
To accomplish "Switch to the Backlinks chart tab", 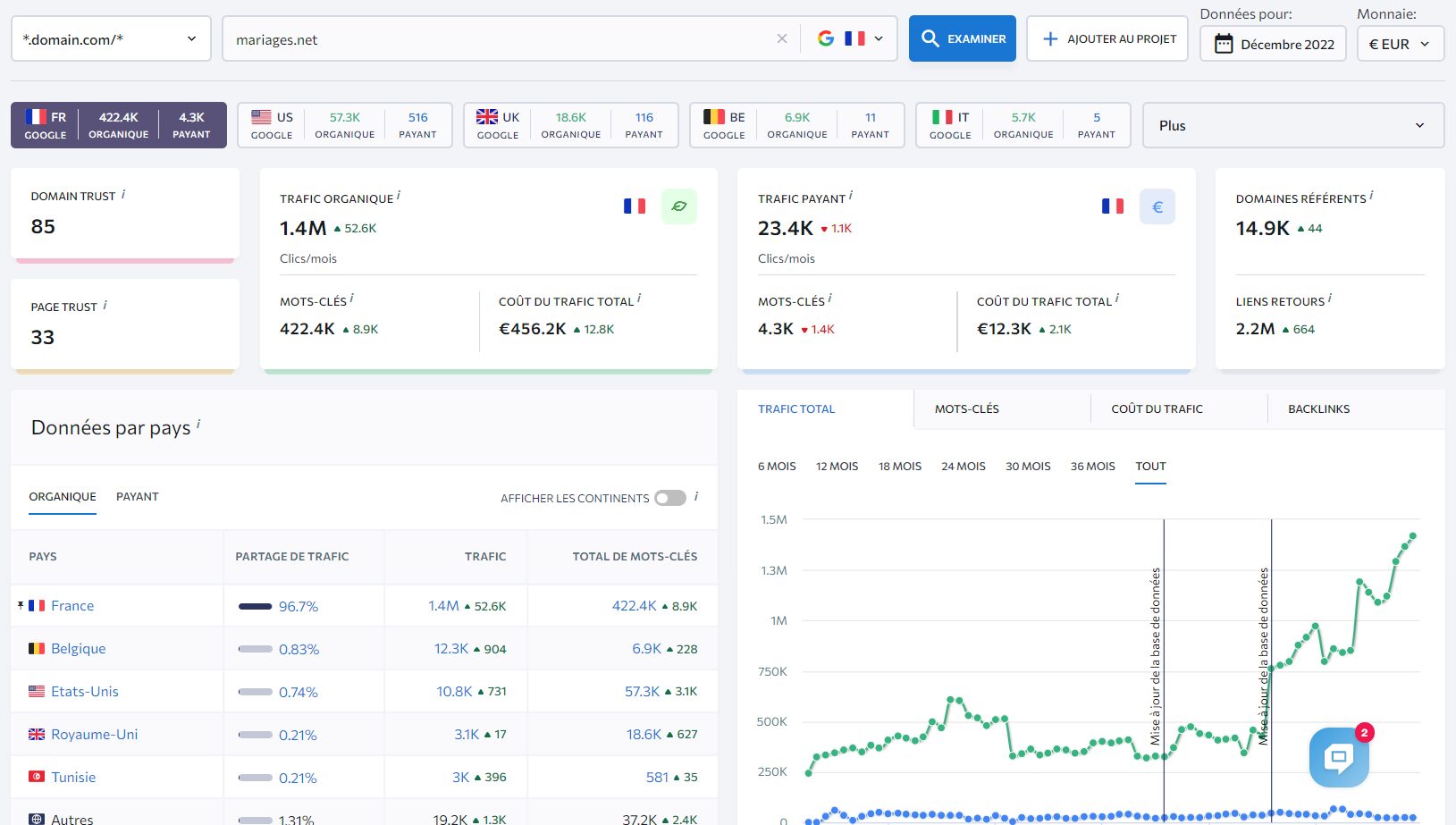I will click(1318, 408).
